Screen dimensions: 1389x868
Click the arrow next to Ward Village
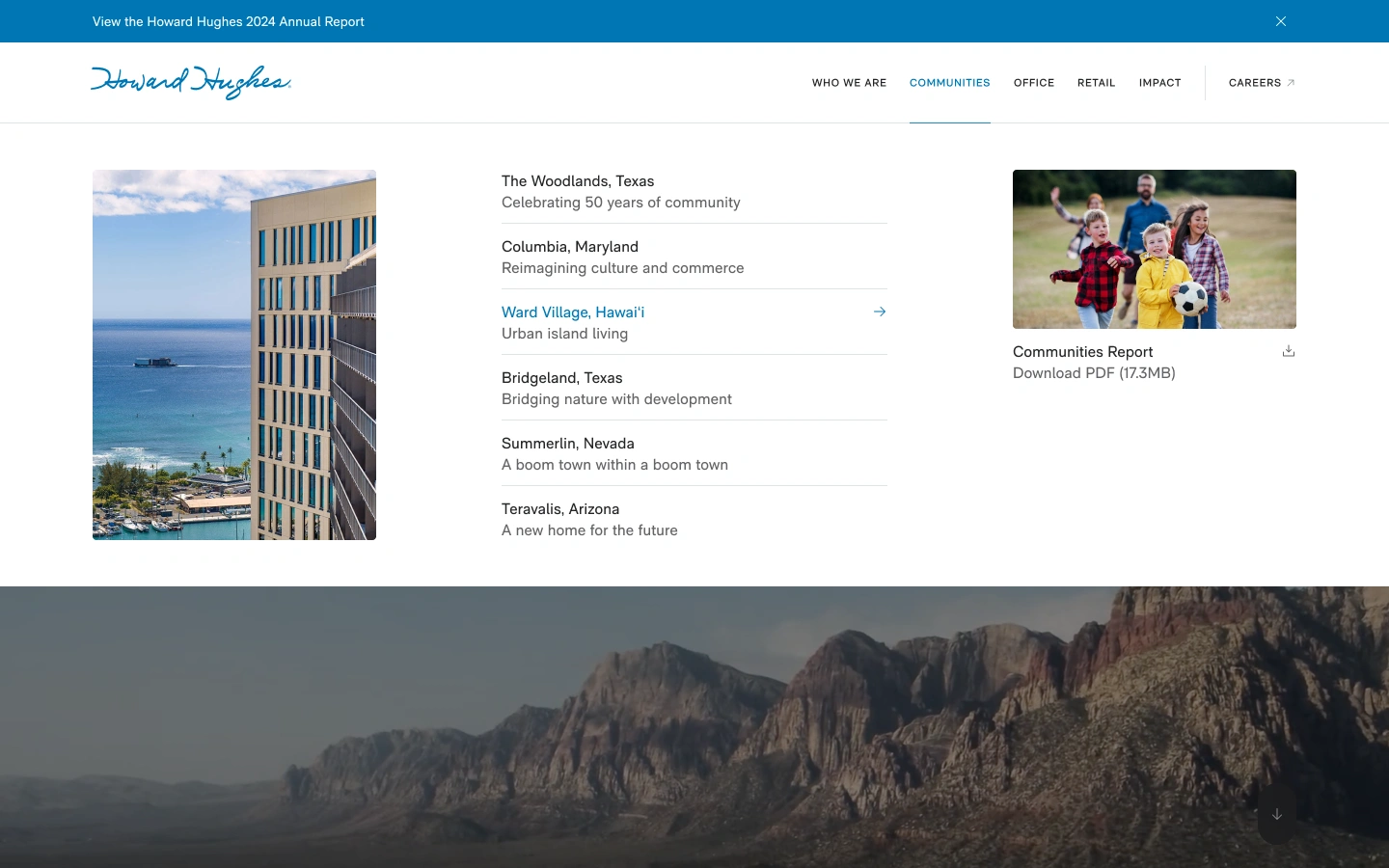[879, 312]
